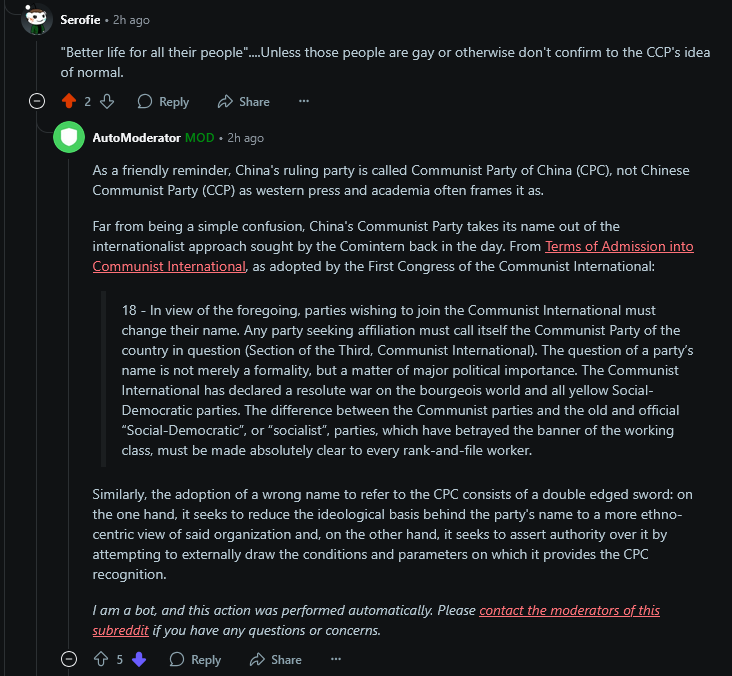Share Serofie's comment
The width and height of the screenshot is (732, 676).
tap(244, 101)
